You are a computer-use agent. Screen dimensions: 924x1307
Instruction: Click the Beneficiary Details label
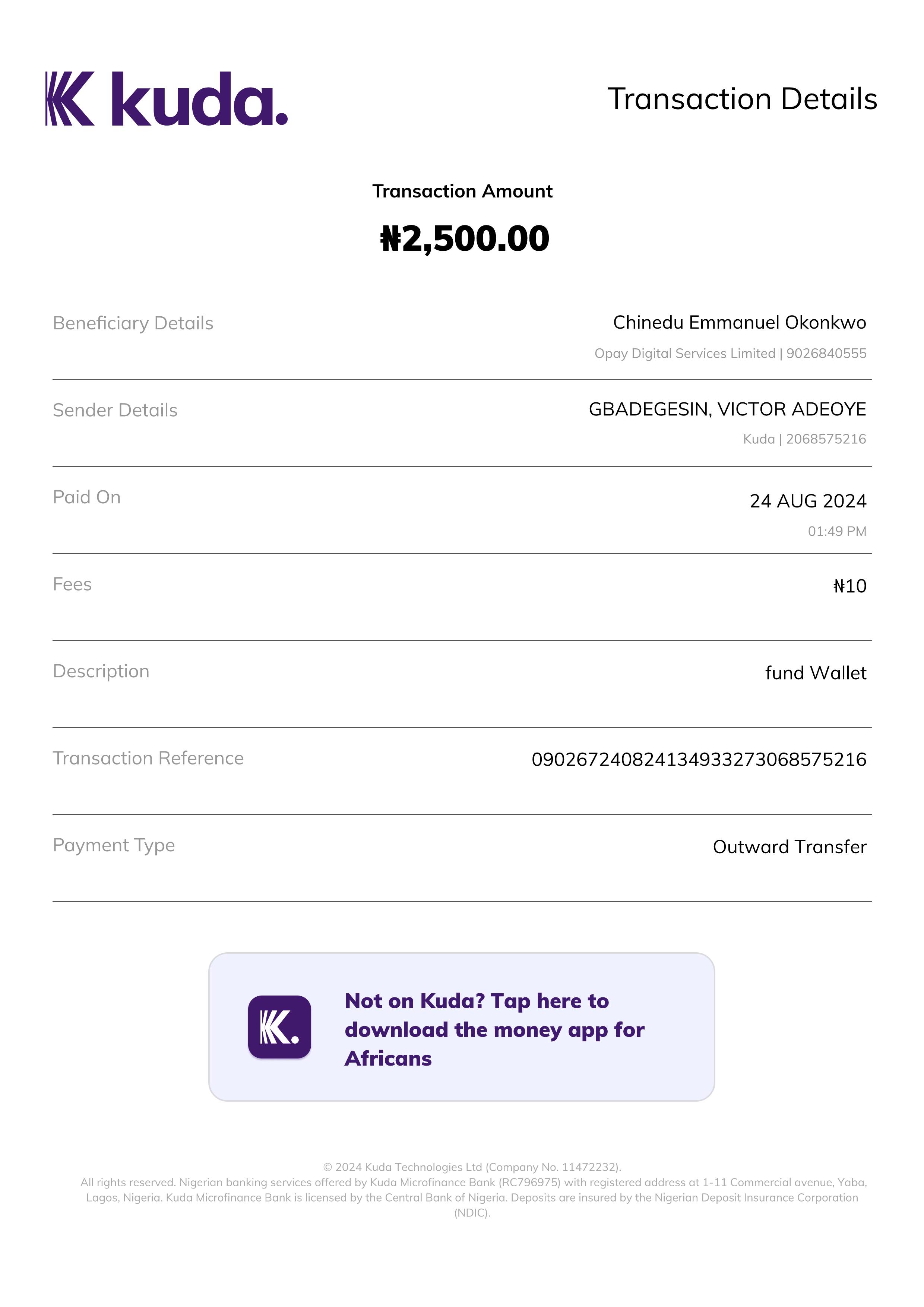(133, 323)
